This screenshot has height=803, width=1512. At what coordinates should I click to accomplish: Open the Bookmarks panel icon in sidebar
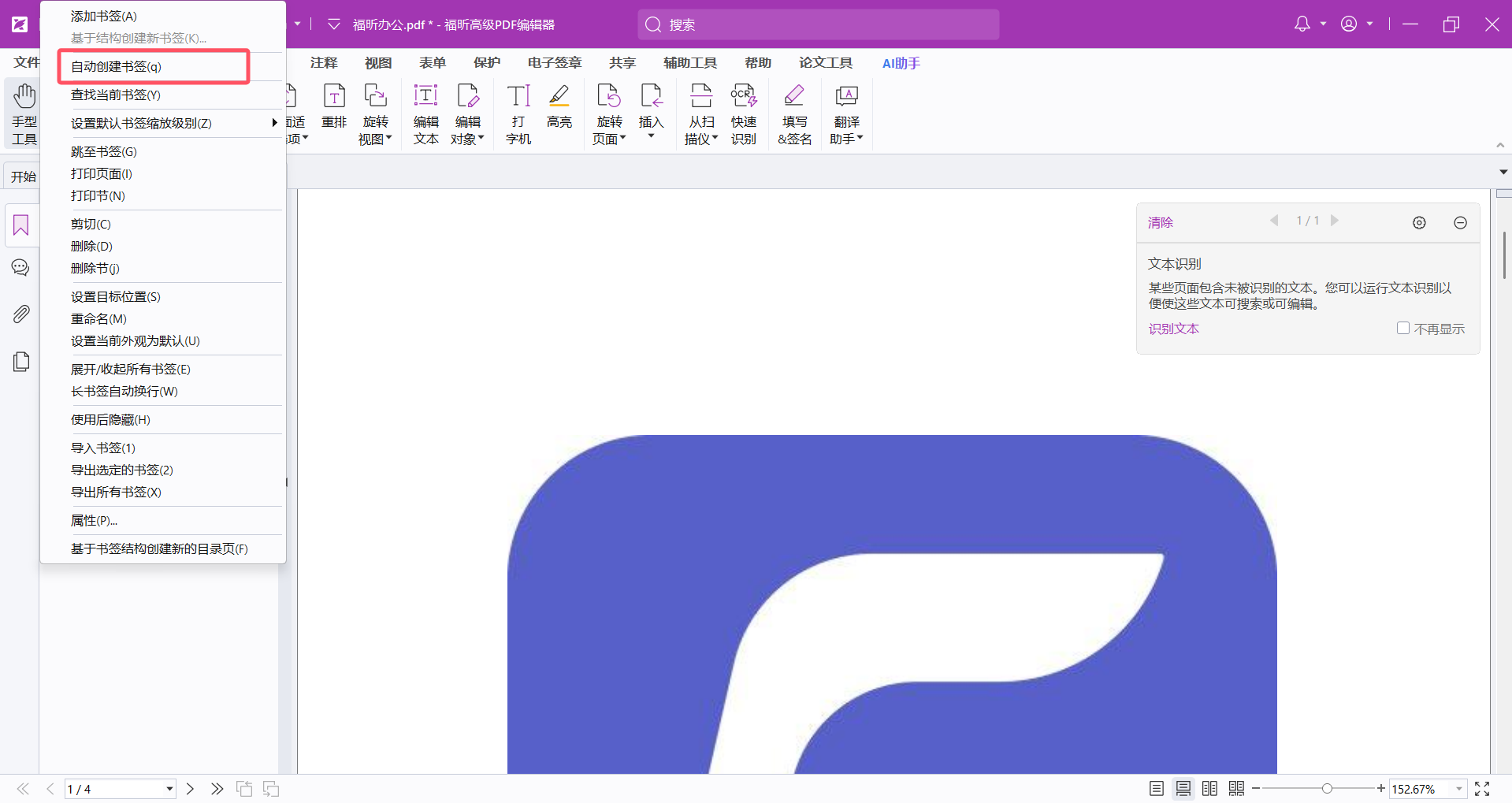(x=21, y=226)
